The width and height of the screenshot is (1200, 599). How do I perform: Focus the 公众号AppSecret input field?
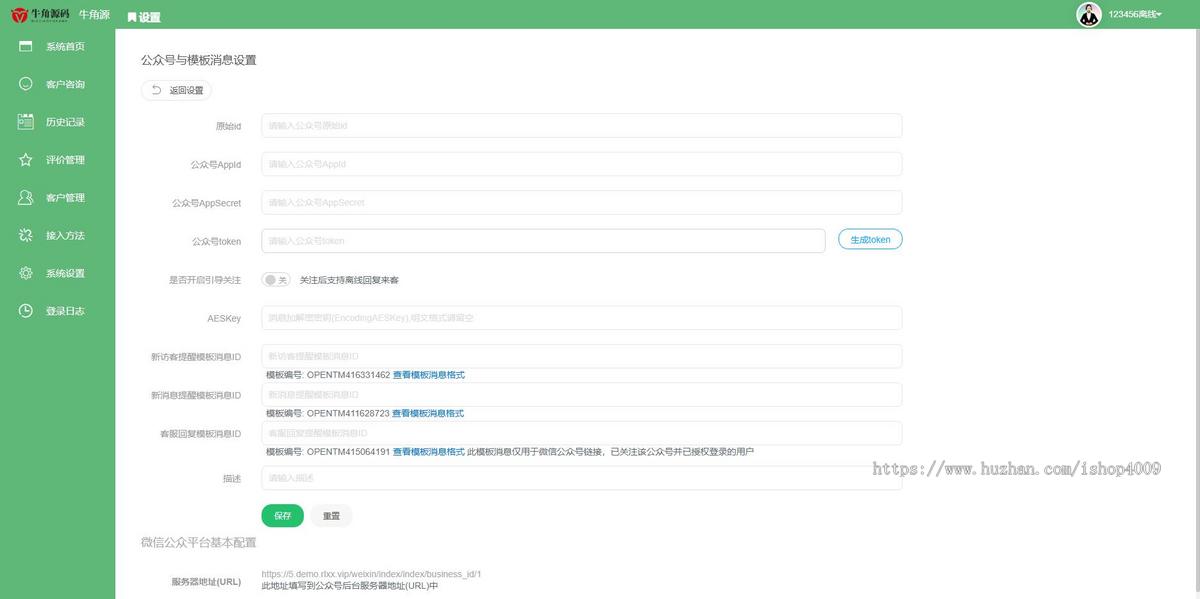click(582, 202)
